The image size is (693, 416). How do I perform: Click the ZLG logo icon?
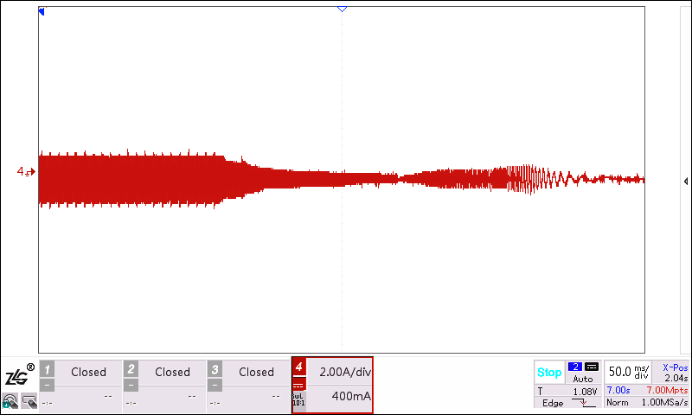click(x=19, y=375)
